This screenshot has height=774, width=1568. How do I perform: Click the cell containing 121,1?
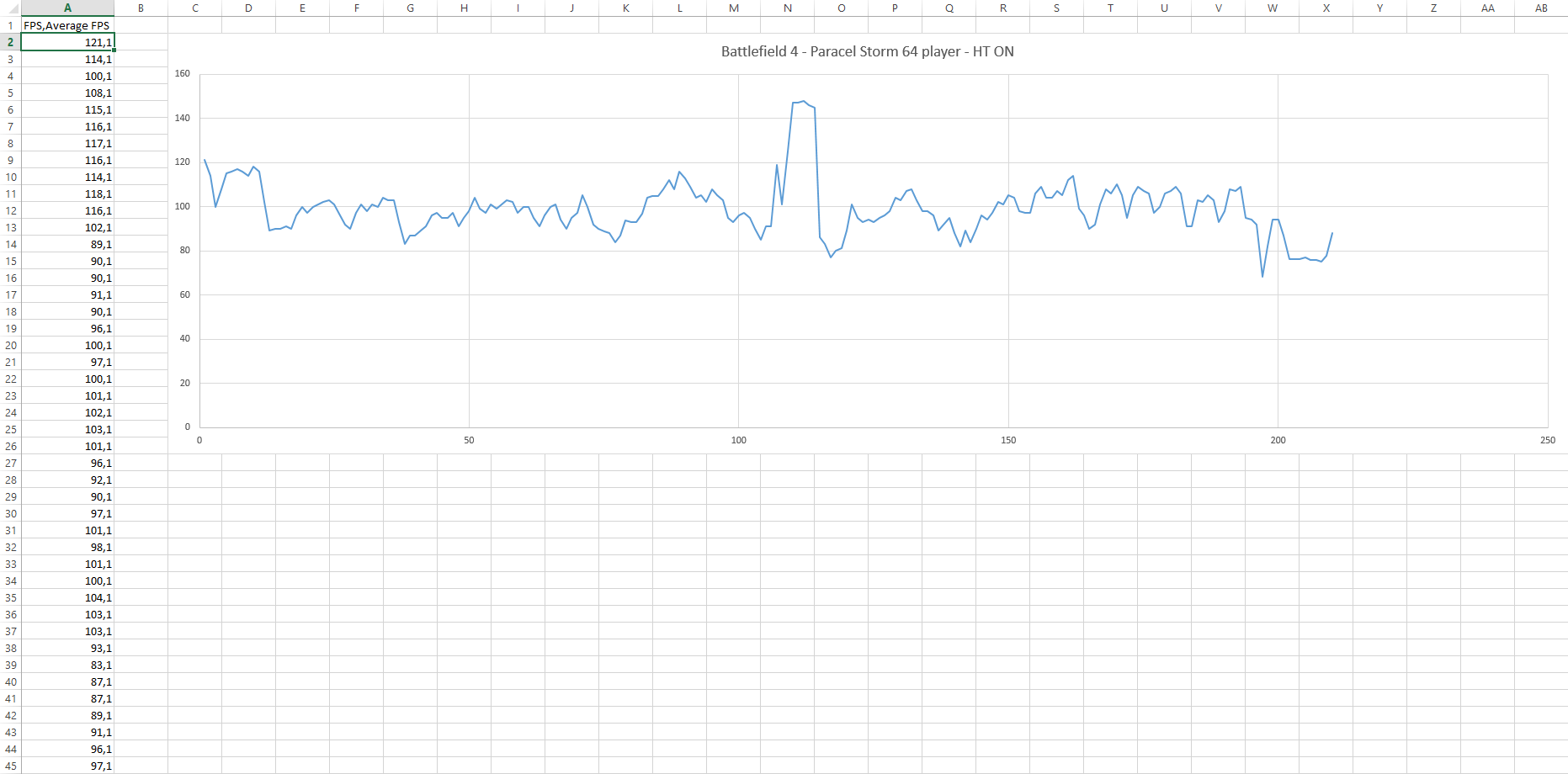[x=67, y=42]
